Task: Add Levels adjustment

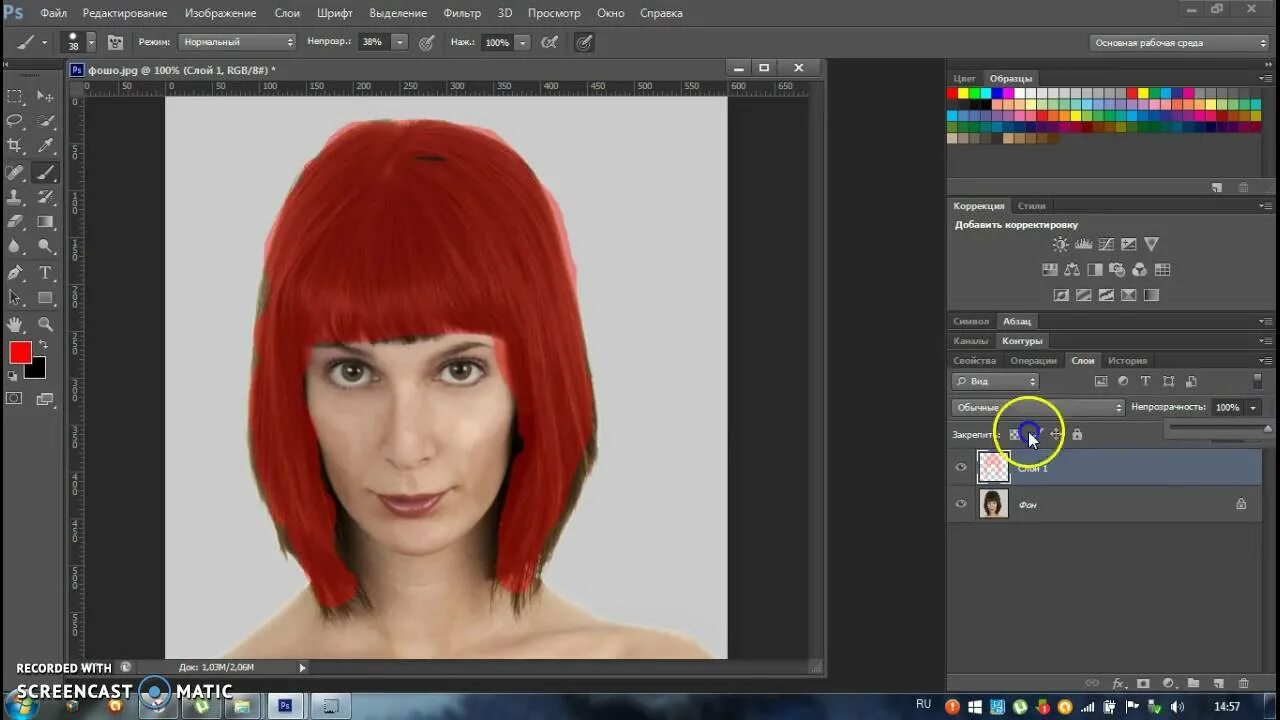Action: coord(1083,244)
